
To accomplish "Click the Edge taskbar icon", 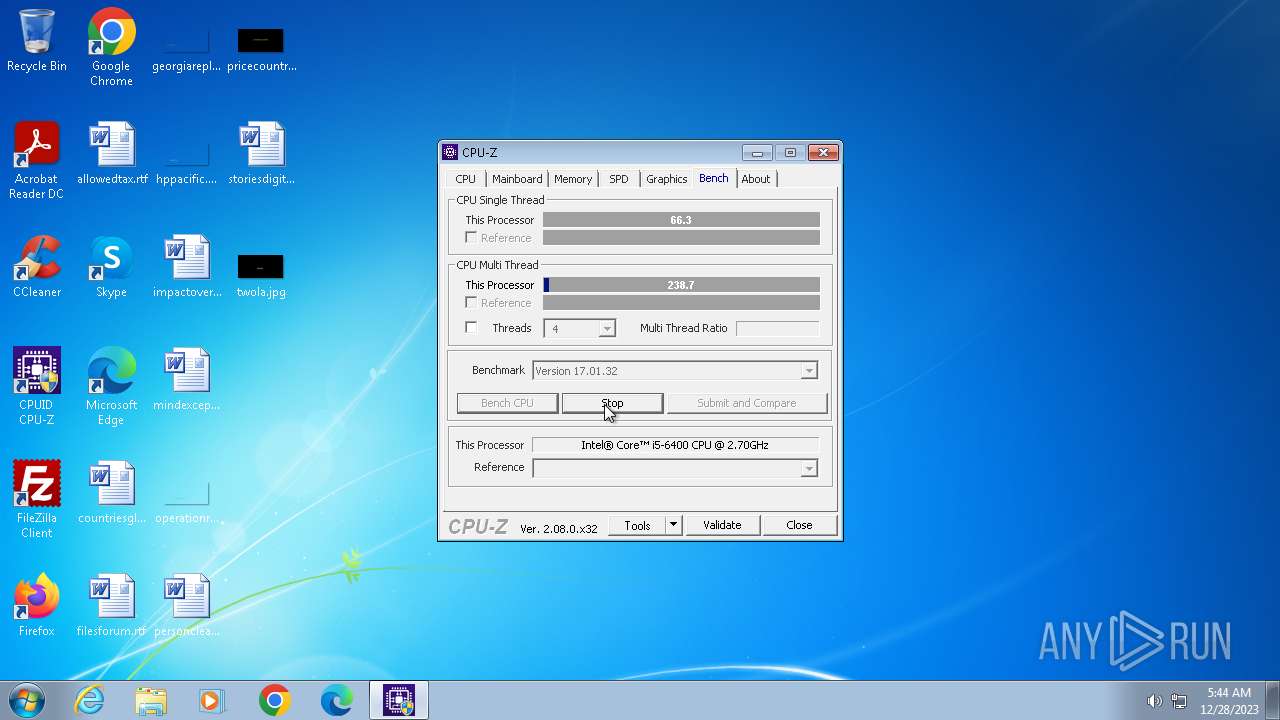I will [x=336, y=700].
